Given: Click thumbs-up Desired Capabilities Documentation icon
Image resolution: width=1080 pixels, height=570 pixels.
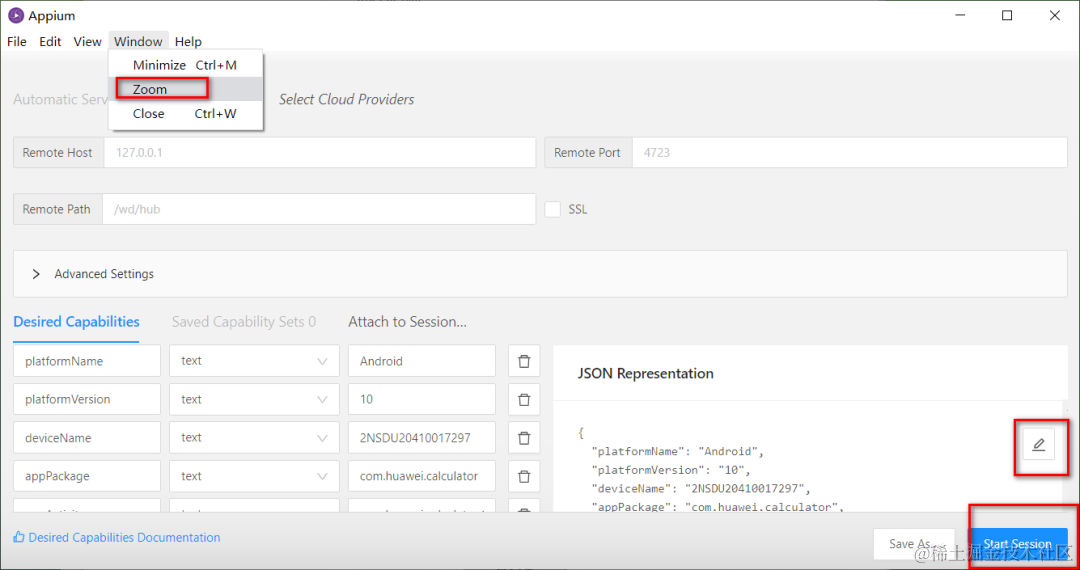Looking at the screenshot, I should tap(19, 537).
